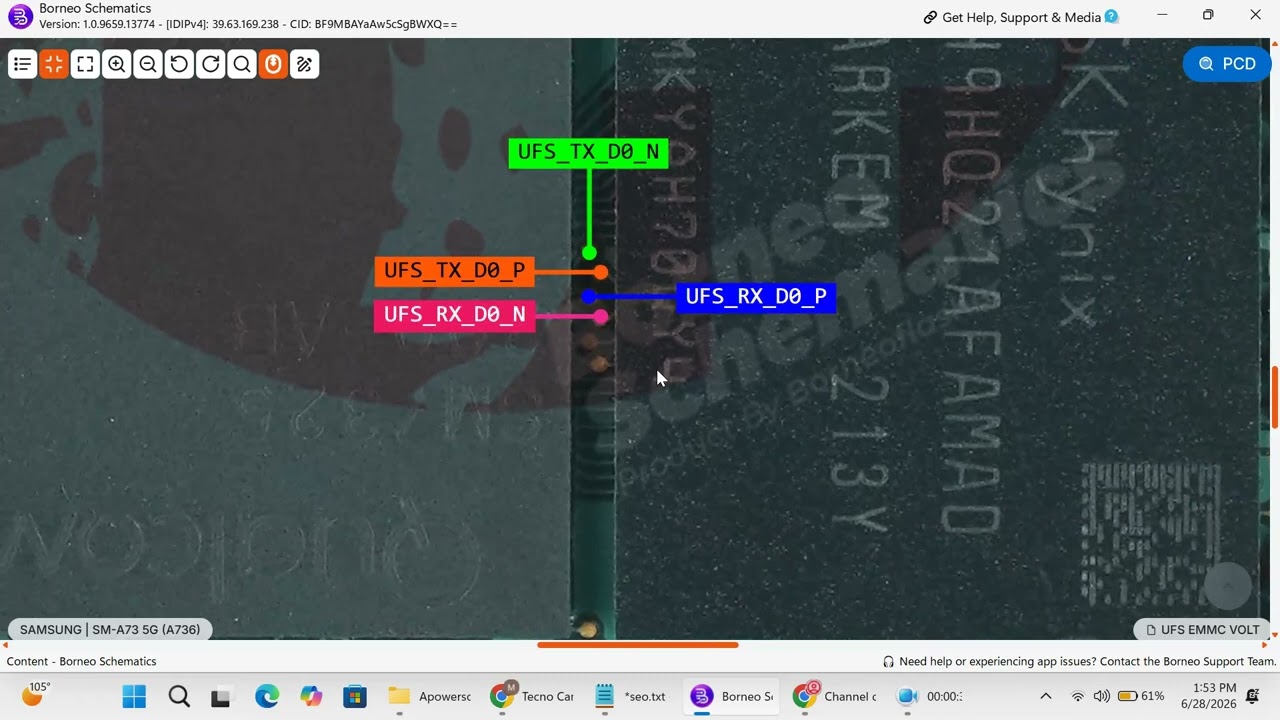This screenshot has width=1280, height=720.
Task: Zoom in with the magnifier plus icon
Action: click(x=117, y=64)
